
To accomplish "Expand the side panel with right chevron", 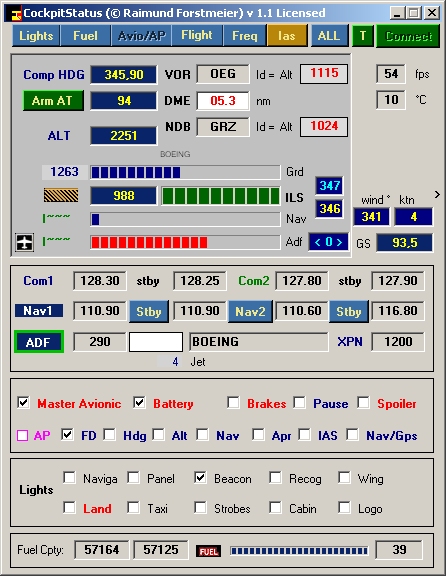I will 437,194.
